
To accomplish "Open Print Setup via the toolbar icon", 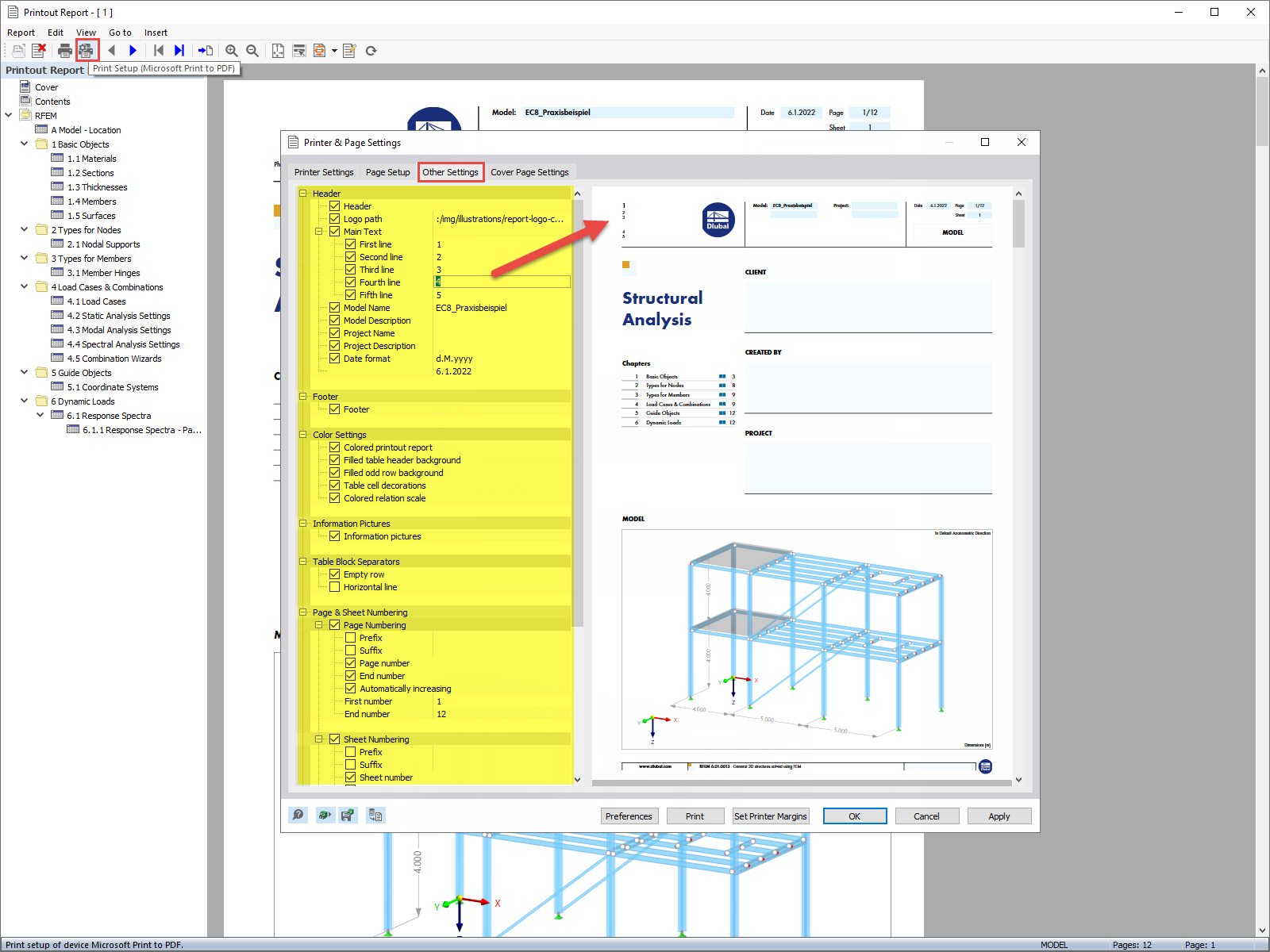I will pyautogui.click(x=87, y=50).
